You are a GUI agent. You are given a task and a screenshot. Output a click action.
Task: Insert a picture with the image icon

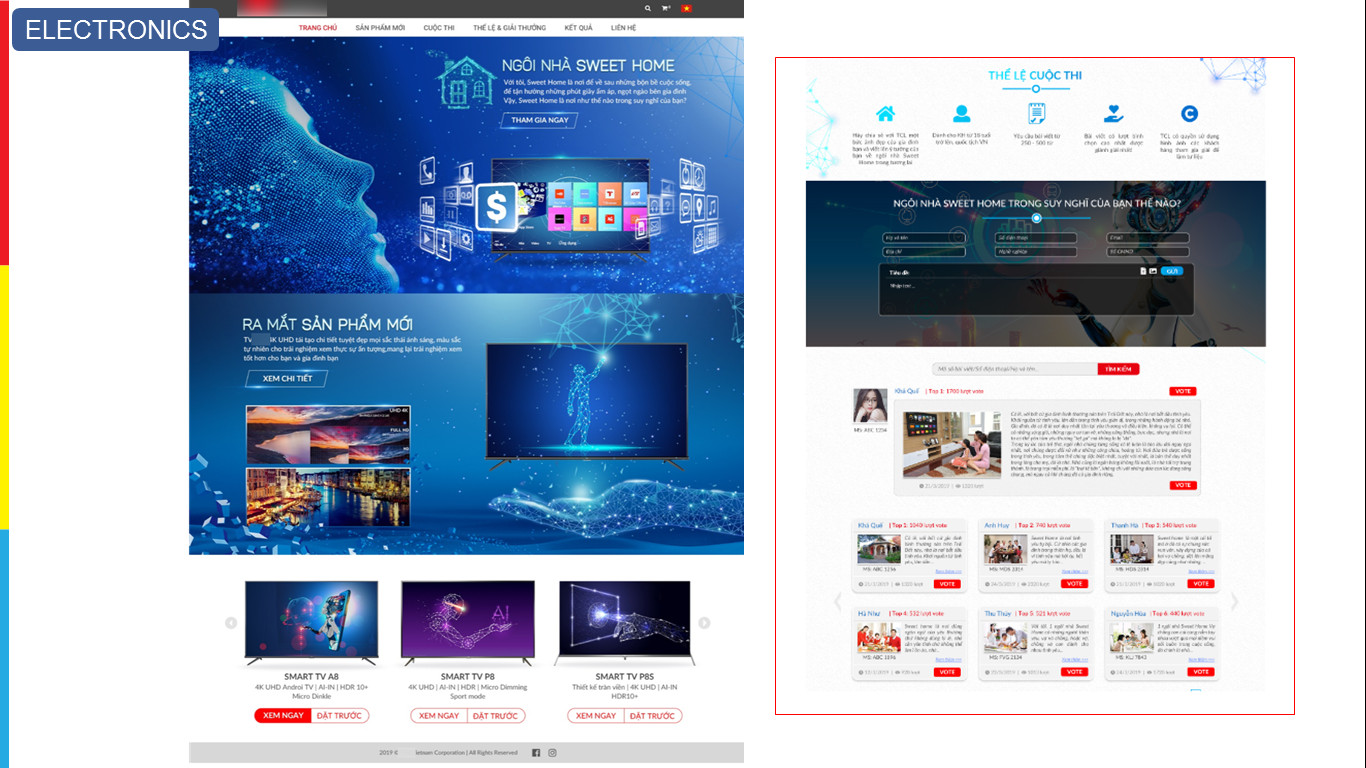(x=1152, y=271)
